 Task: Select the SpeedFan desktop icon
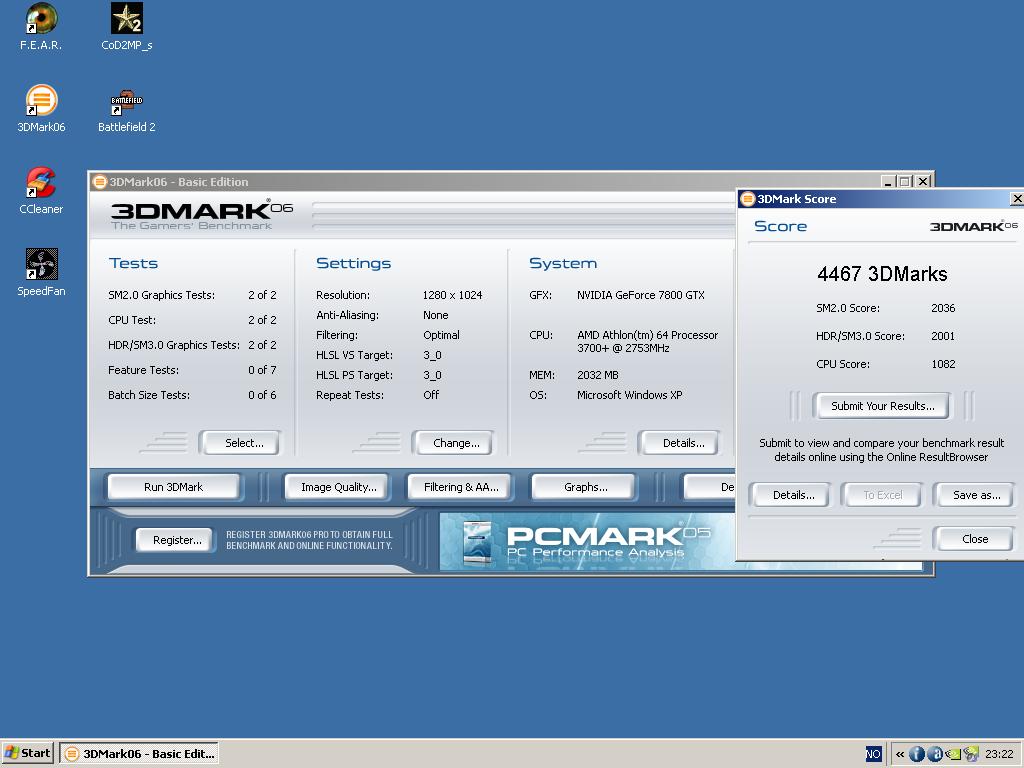pyautogui.click(x=41, y=272)
